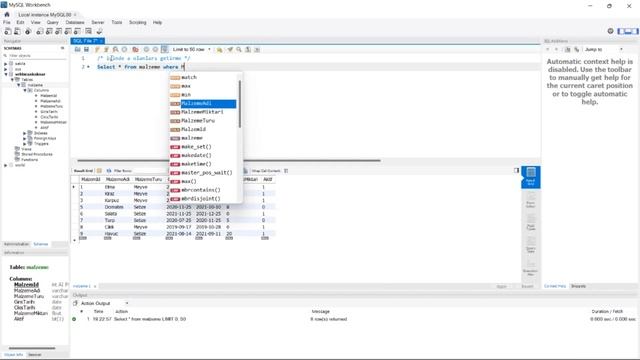Viewport: 640px width, 360px height.
Task: Click the reconnect to DBMS icon
Action: [x=99, y=31]
